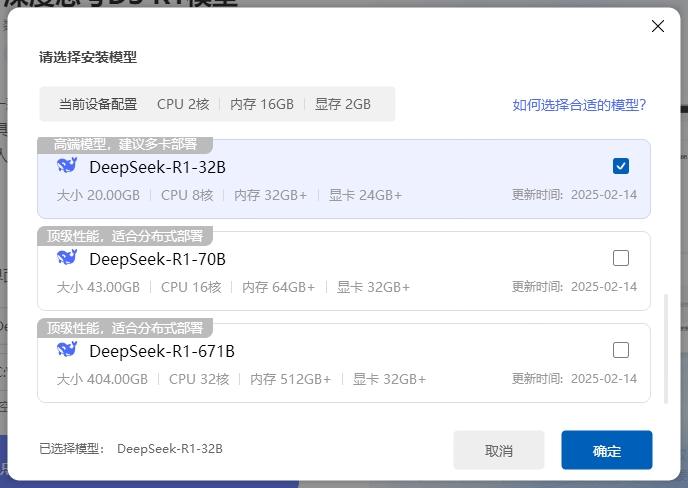
Task: Open the 如何选择合适的模型? link
Action: (x=579, y=105)
